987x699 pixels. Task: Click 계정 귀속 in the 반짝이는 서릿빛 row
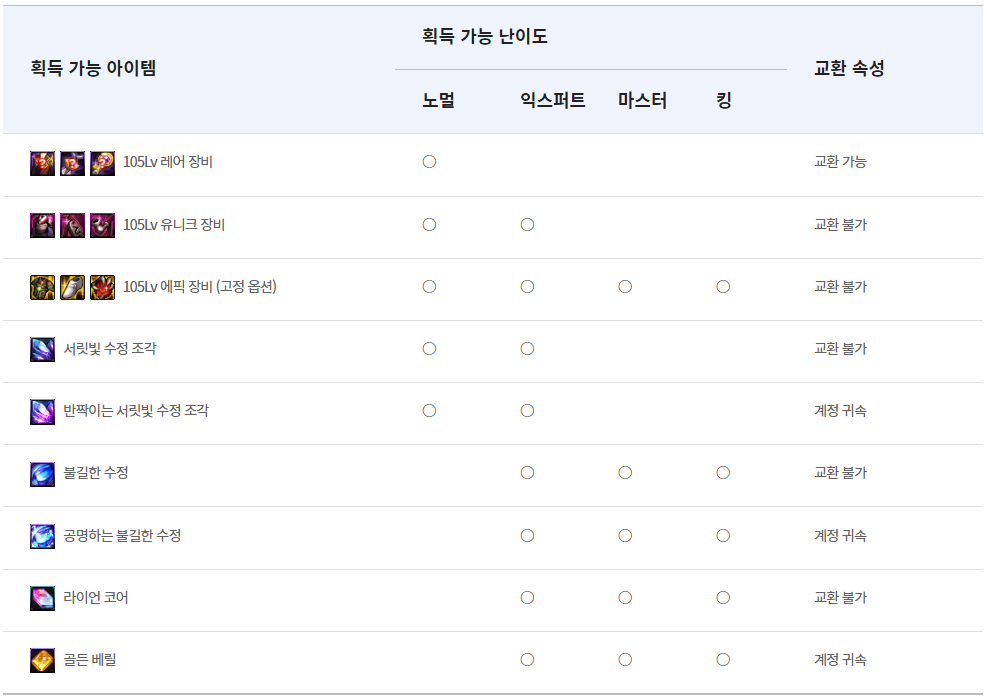click(x=840, y=411)
